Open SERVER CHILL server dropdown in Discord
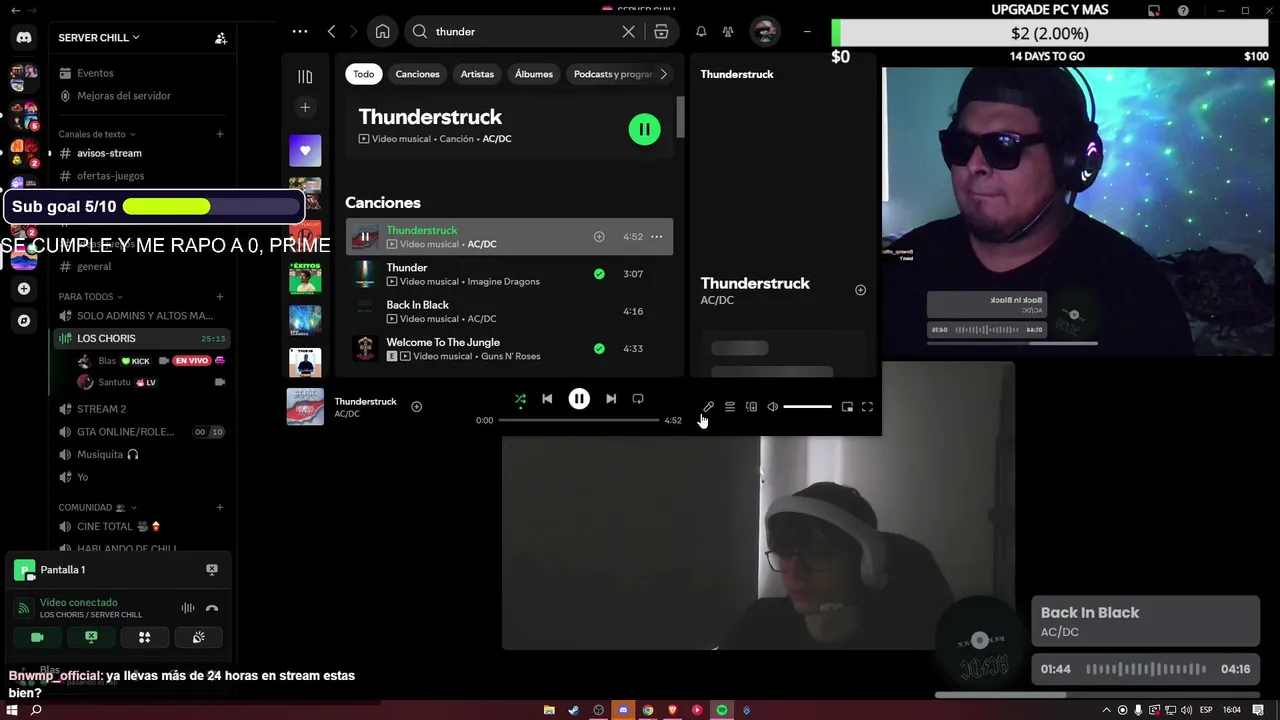The image size is (1280, 720). tap(99, 38)
